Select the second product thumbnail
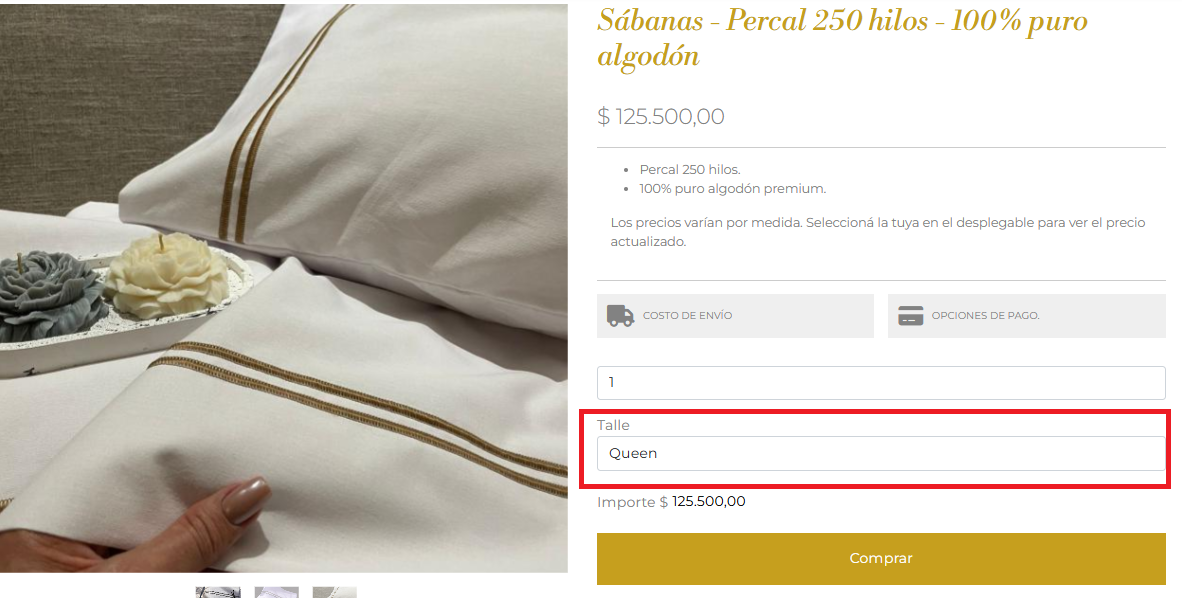Screen dimensions: 1182x598 pyautogui.click(x=276, y=592)
